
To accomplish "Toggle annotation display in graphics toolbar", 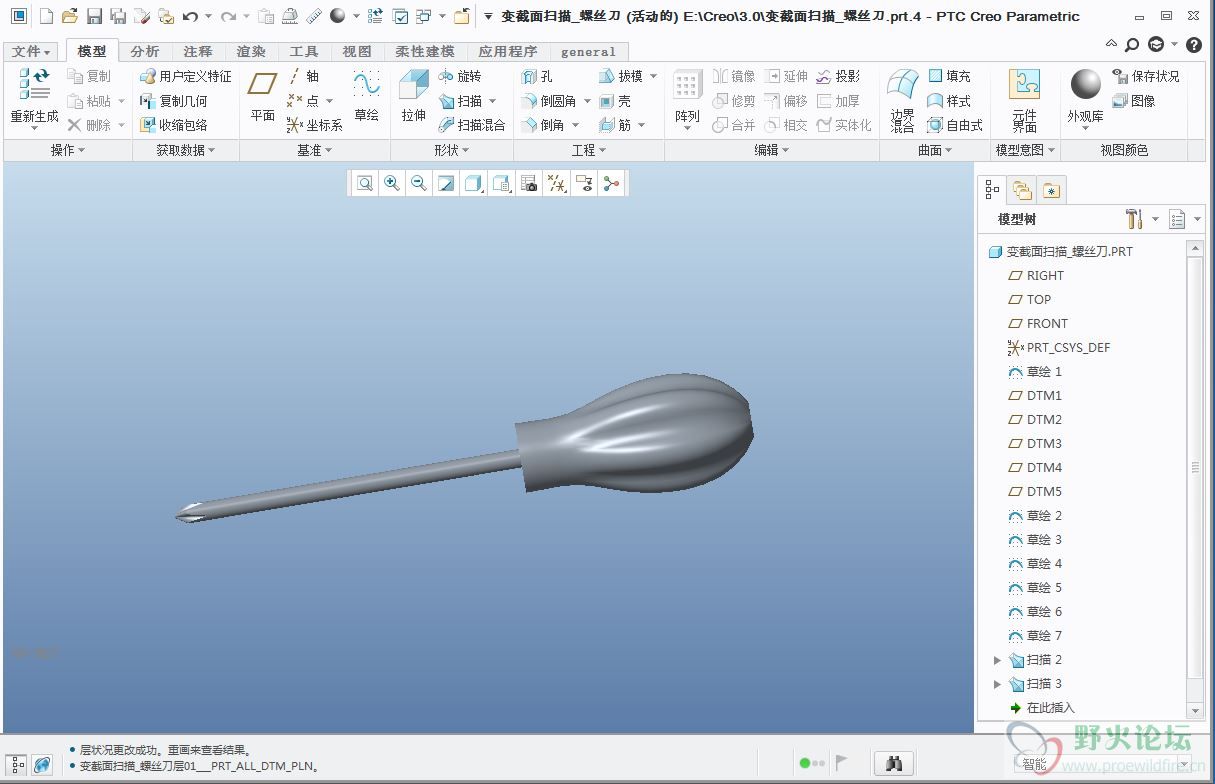I will click(x=583, y=183).
